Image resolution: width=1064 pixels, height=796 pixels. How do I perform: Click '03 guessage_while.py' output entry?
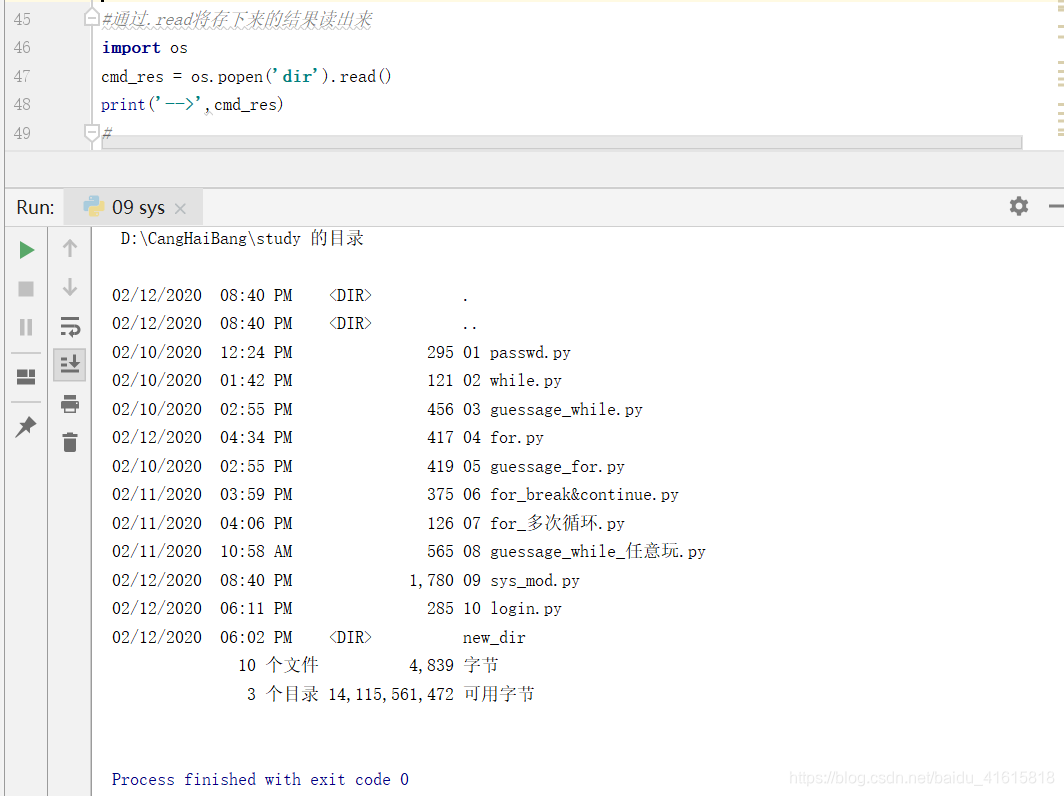tap(552, 410)
